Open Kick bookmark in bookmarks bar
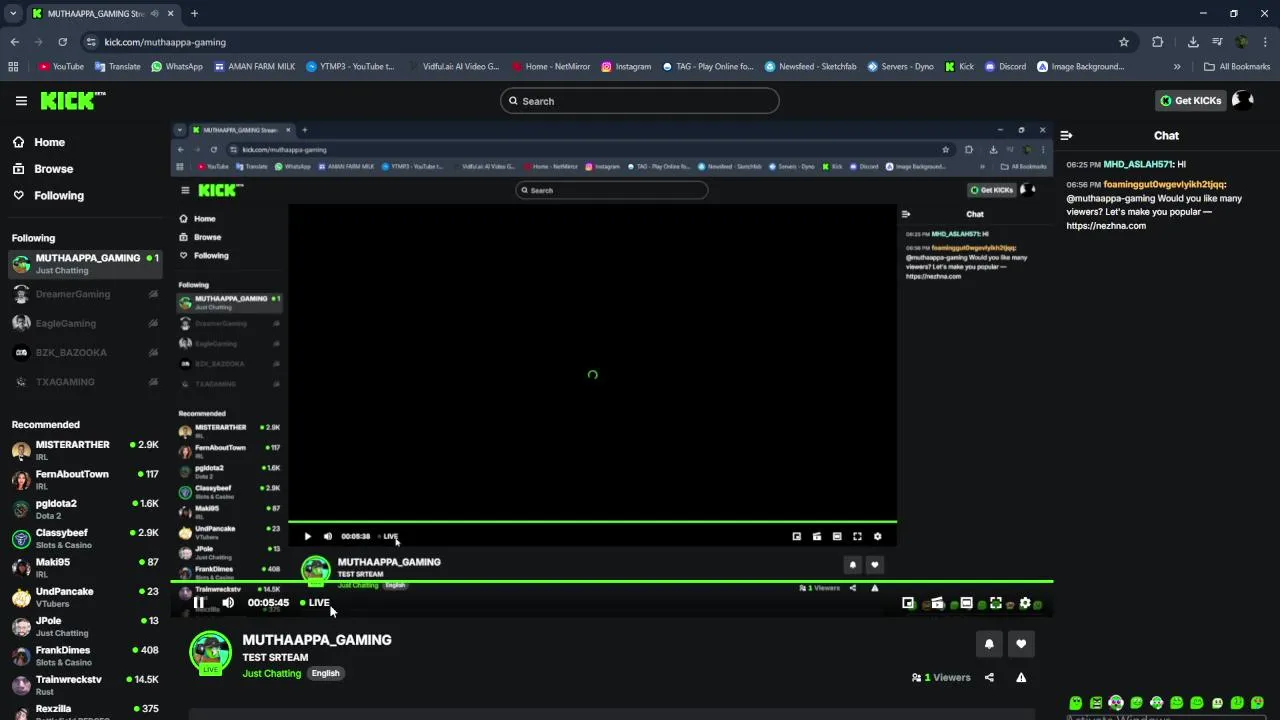Screen dimensions: 1280x720 959,67
